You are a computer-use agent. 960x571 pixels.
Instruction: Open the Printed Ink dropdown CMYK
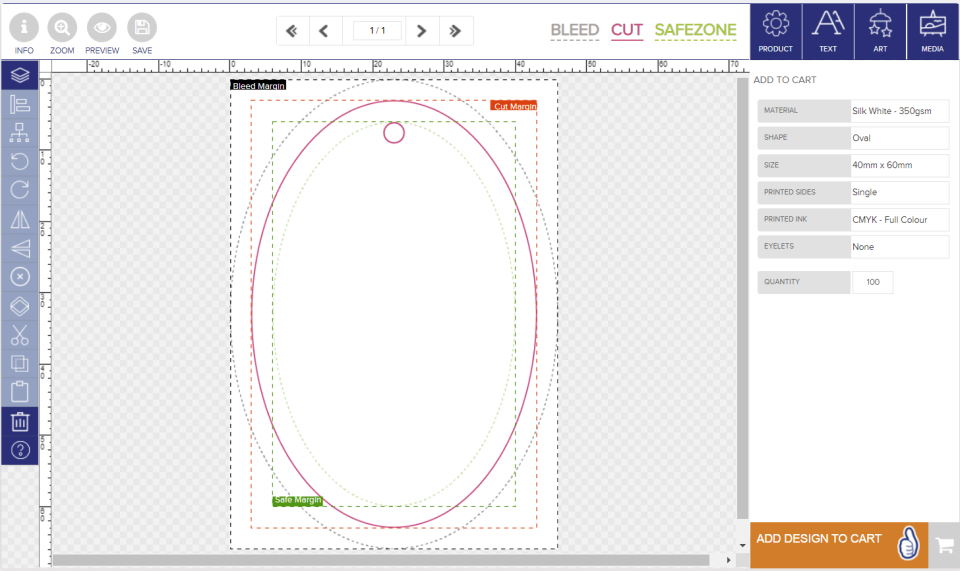click(899, 220)
